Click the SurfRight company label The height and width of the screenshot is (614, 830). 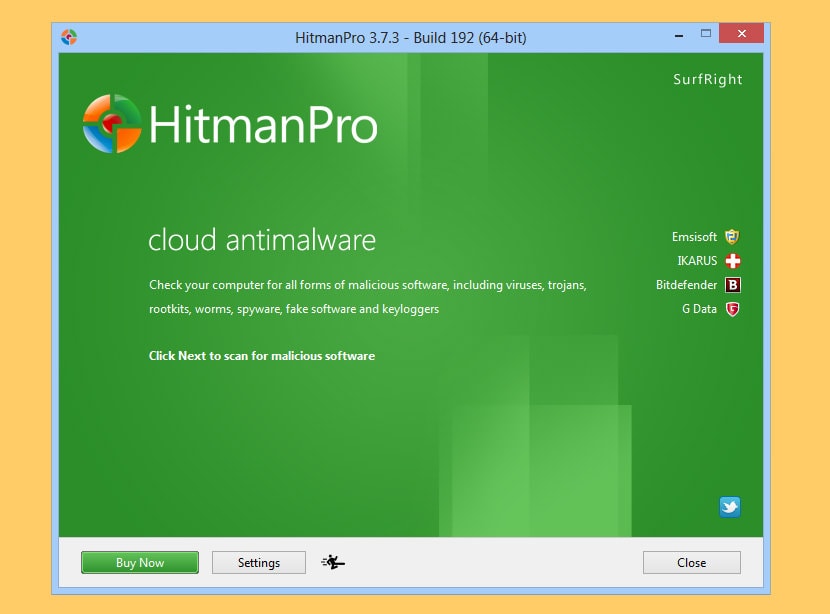pyautogui.click(x=707, y=80)
